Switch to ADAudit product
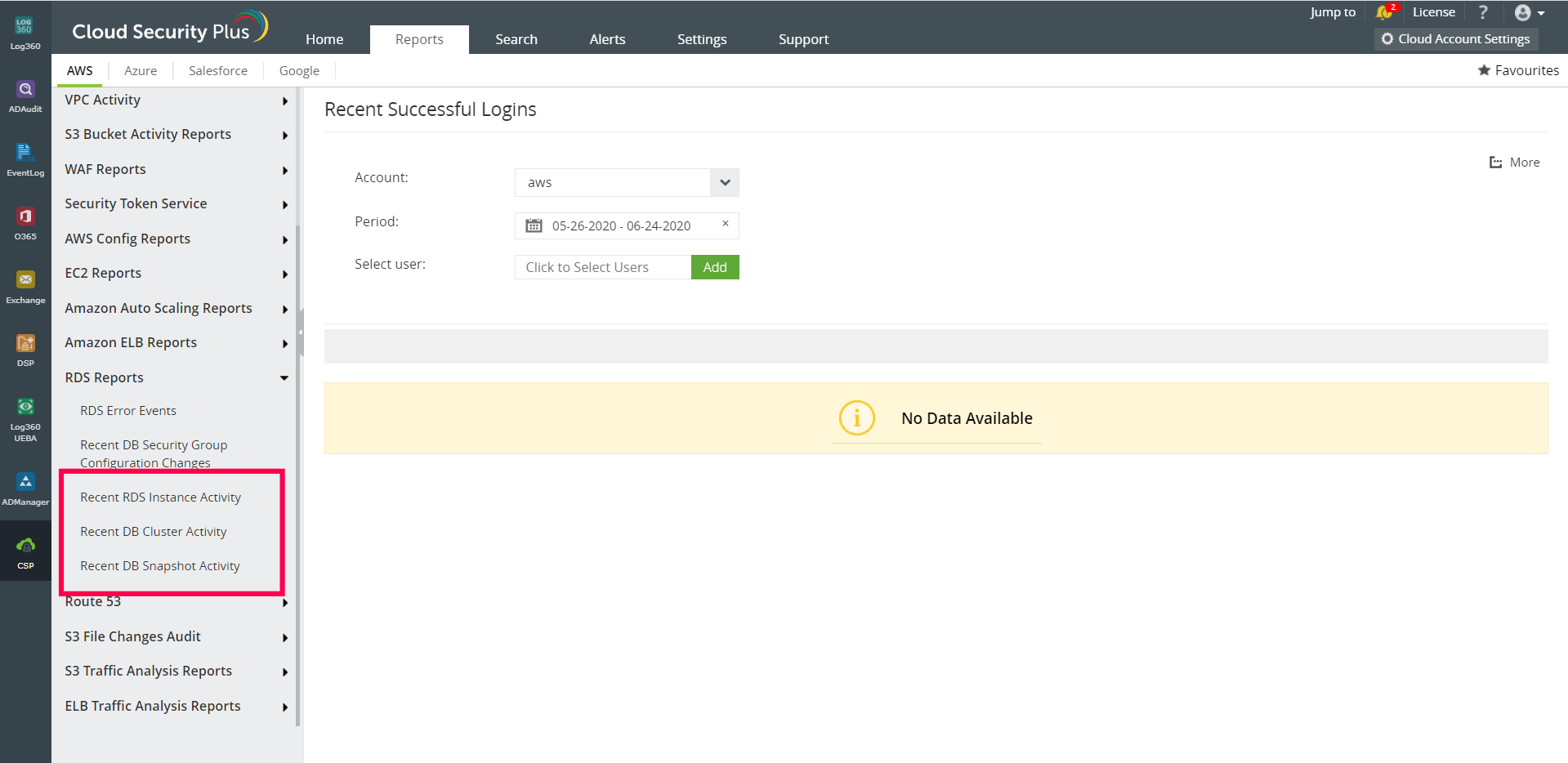 (x=25, y=89)
